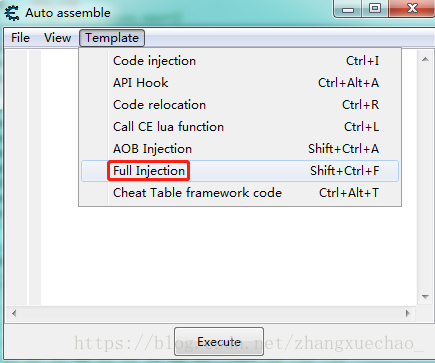Screen dimensions: 435x363
Task: Click horizontal scrollbar left arrow
Action: [x=14, y=313]
